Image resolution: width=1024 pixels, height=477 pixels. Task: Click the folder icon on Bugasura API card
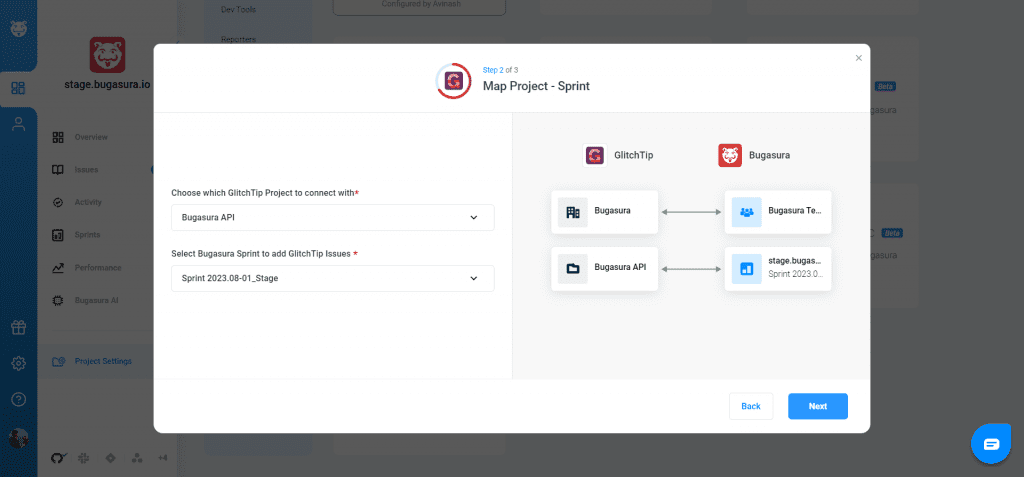(x=573, y=269)
